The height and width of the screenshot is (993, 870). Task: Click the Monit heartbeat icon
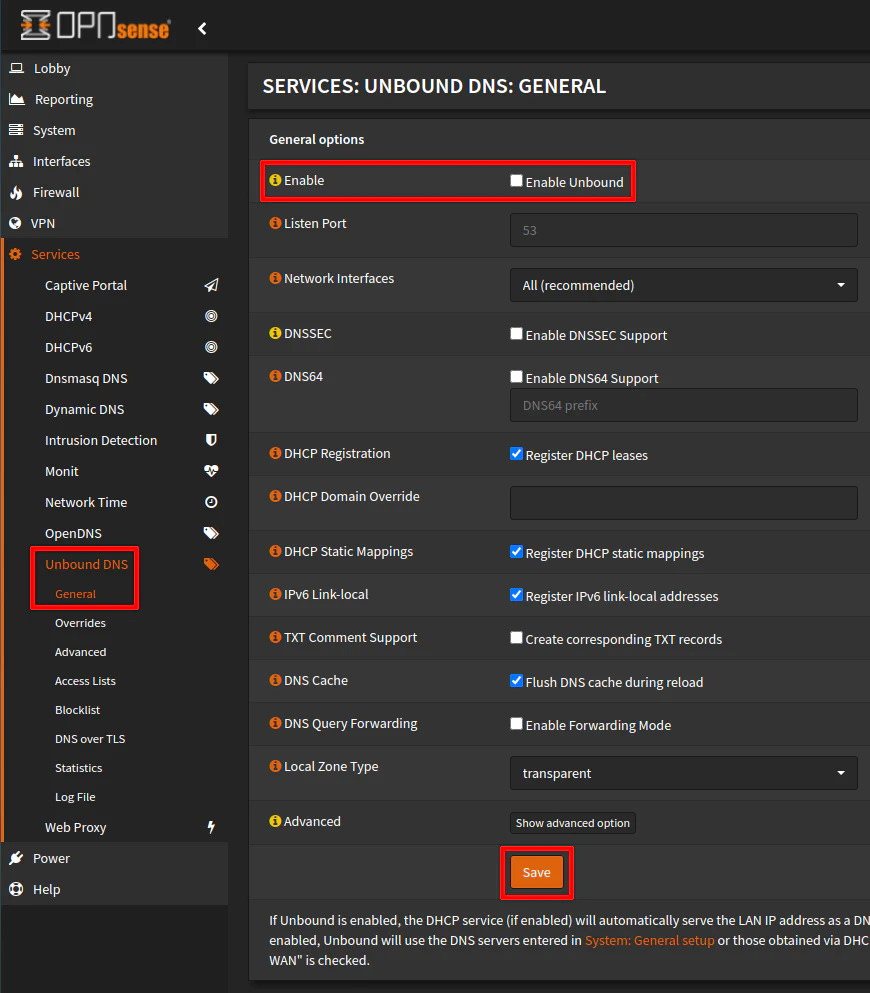[211, 471]
